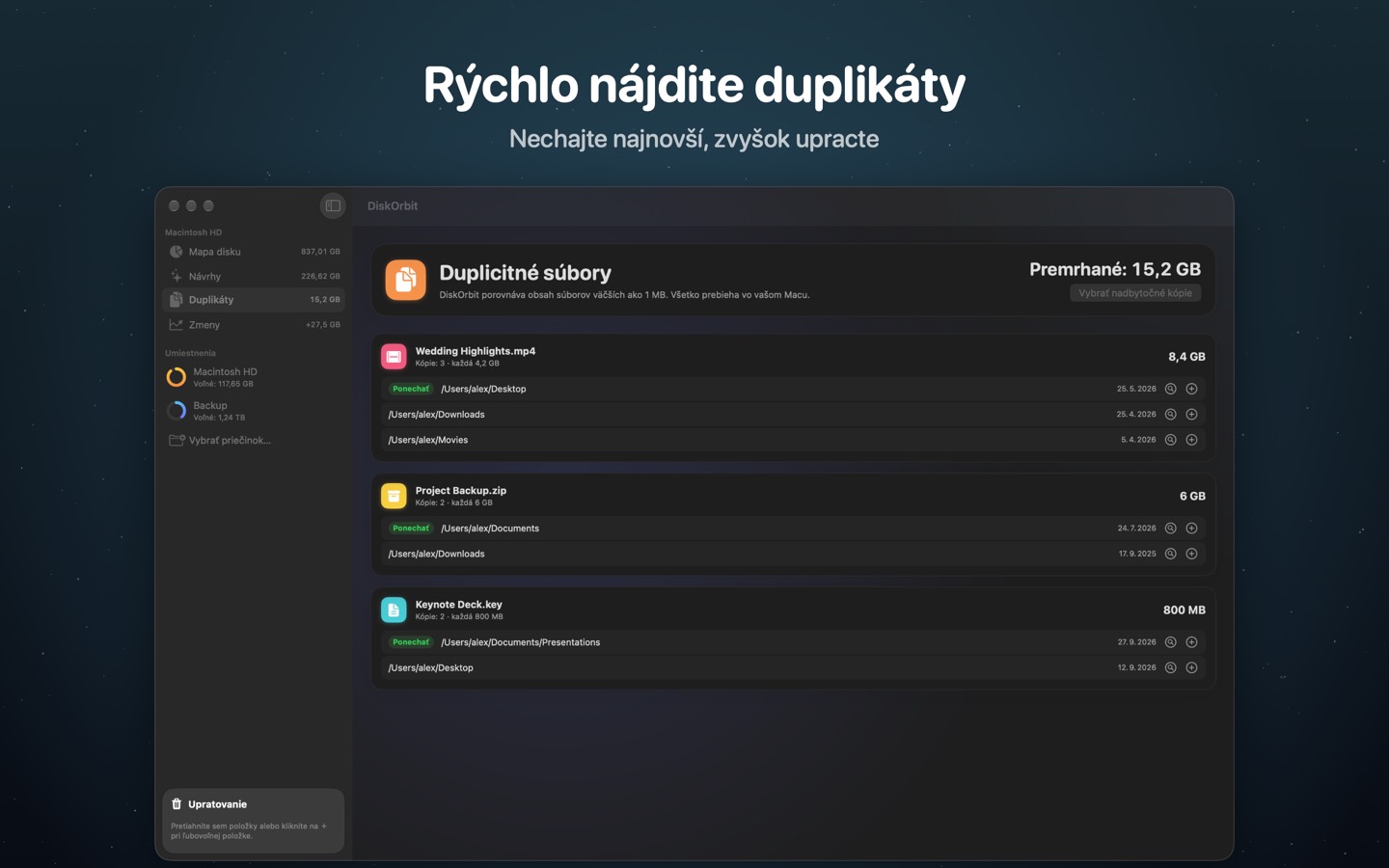This screenshot has height=868, width=1389.
Task: Click Ponechať badge on Wedding Highlights Desktop row
Action: coord(411,389)
